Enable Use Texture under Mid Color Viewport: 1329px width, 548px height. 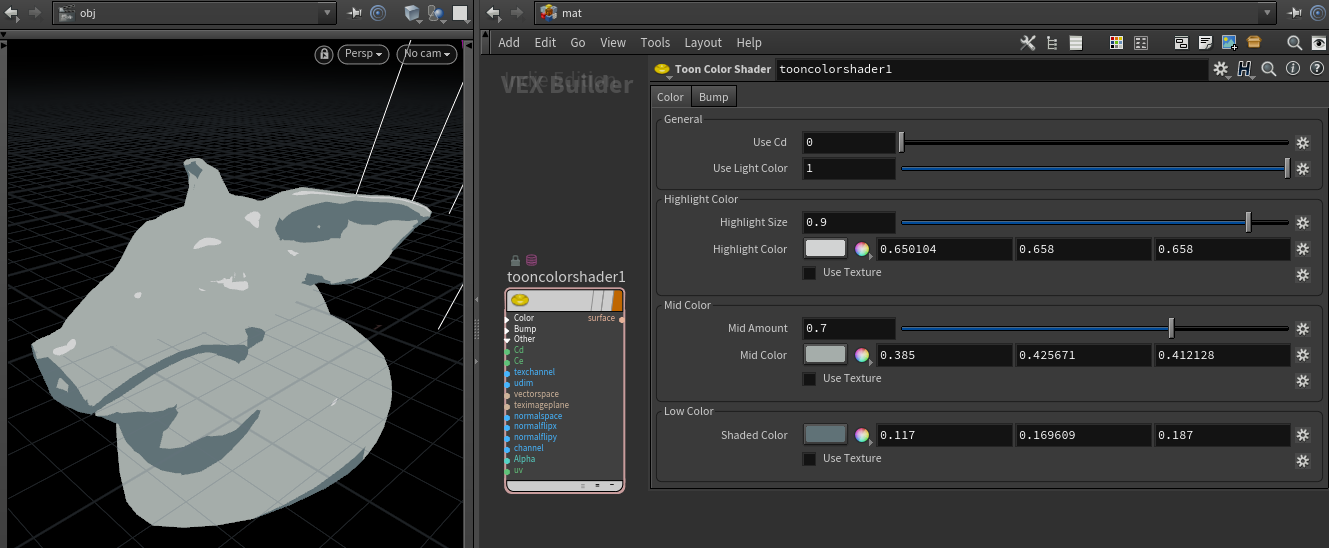pos(810,379)
